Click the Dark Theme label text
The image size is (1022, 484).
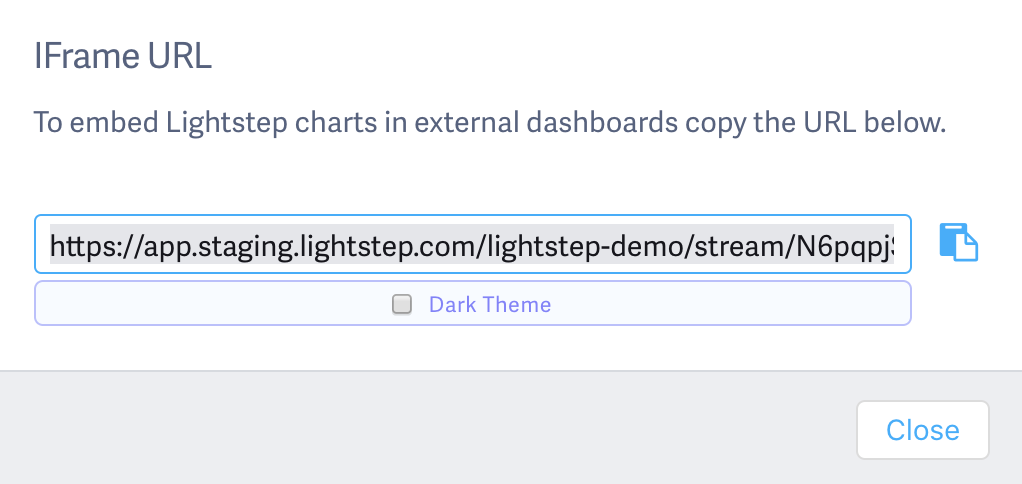click(x=489, y=305)
